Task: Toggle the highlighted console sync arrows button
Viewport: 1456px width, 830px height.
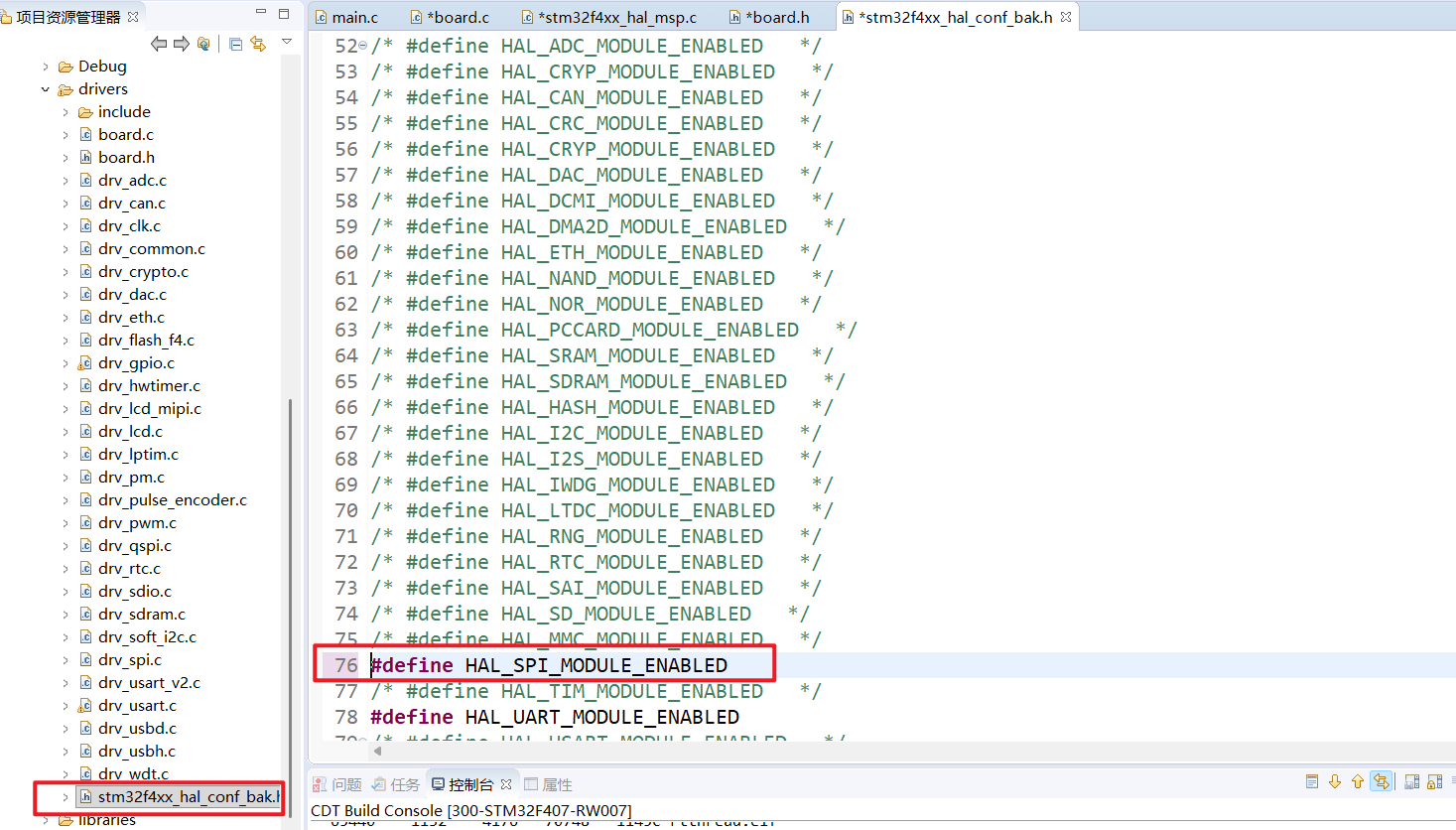Action: pos(1381,782)
